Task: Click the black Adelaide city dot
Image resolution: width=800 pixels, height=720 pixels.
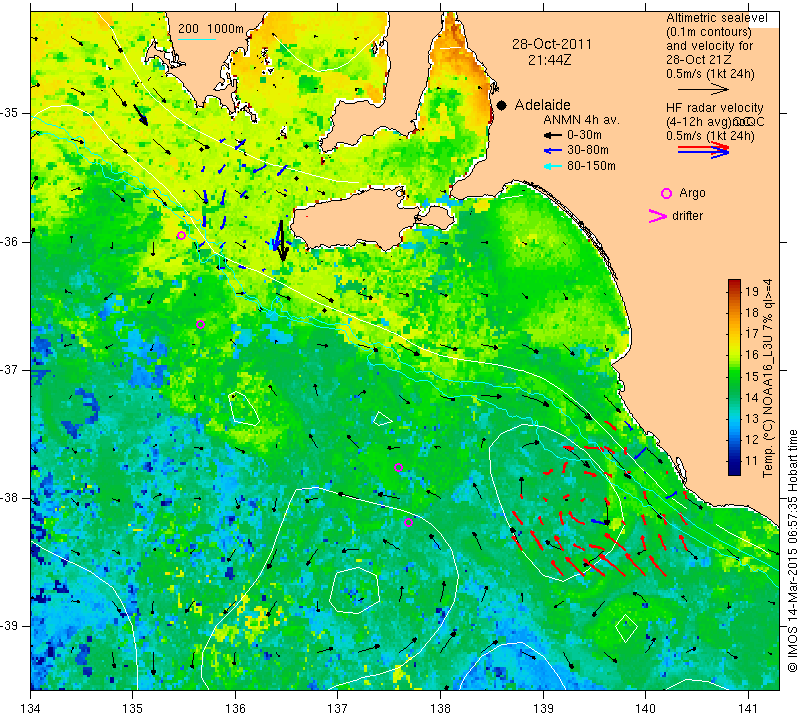Action: pos(502,105)
